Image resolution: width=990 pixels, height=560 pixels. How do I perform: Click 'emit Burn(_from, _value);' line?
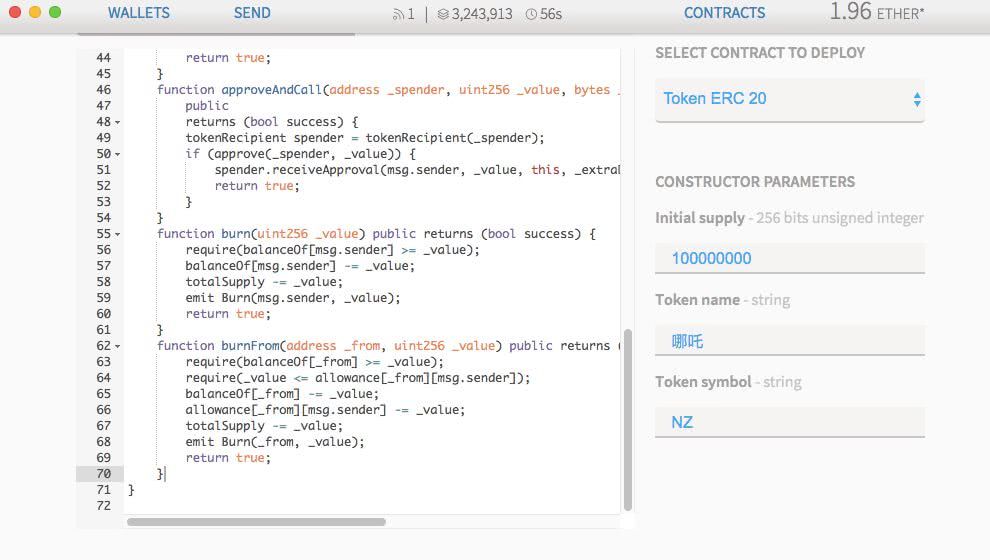(275, 442)
